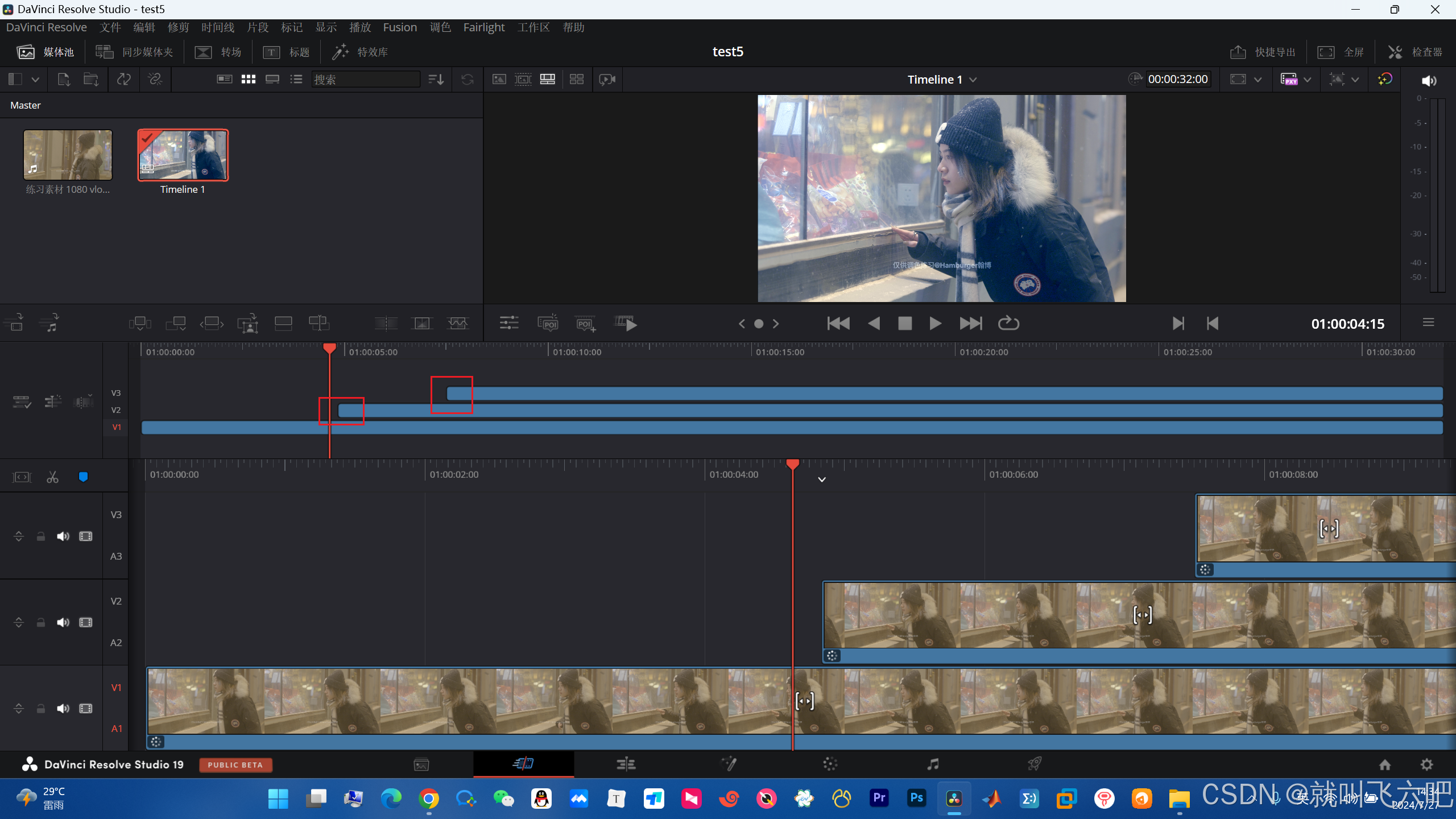Select the razor scissors split tool
1456x819 pixels.
(x=52, y=477)
